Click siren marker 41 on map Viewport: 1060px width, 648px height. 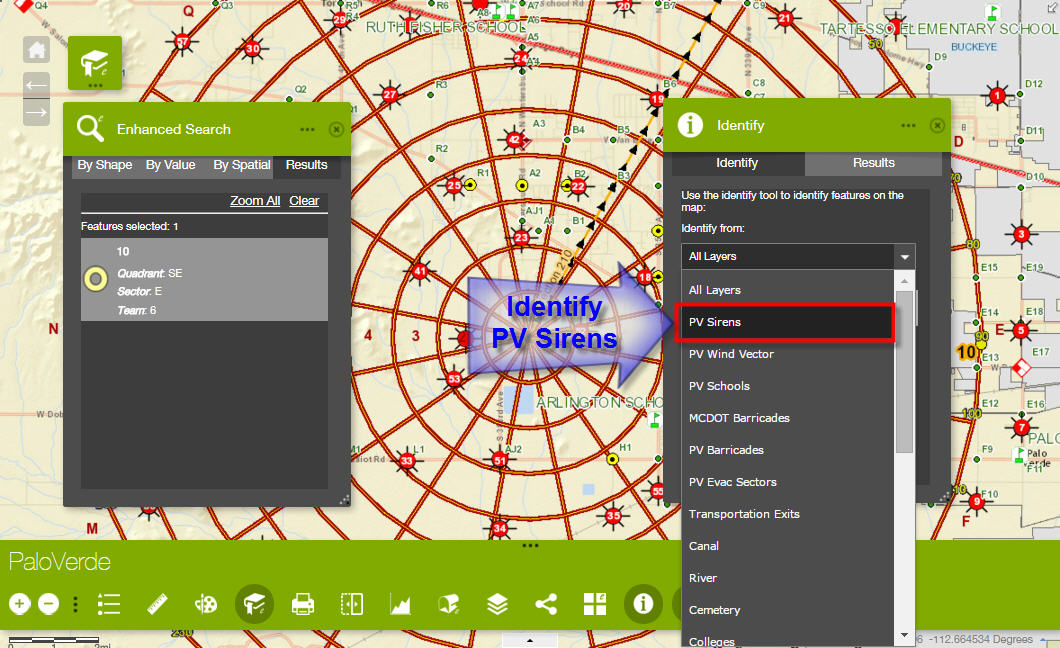click(x=420, y=272)
